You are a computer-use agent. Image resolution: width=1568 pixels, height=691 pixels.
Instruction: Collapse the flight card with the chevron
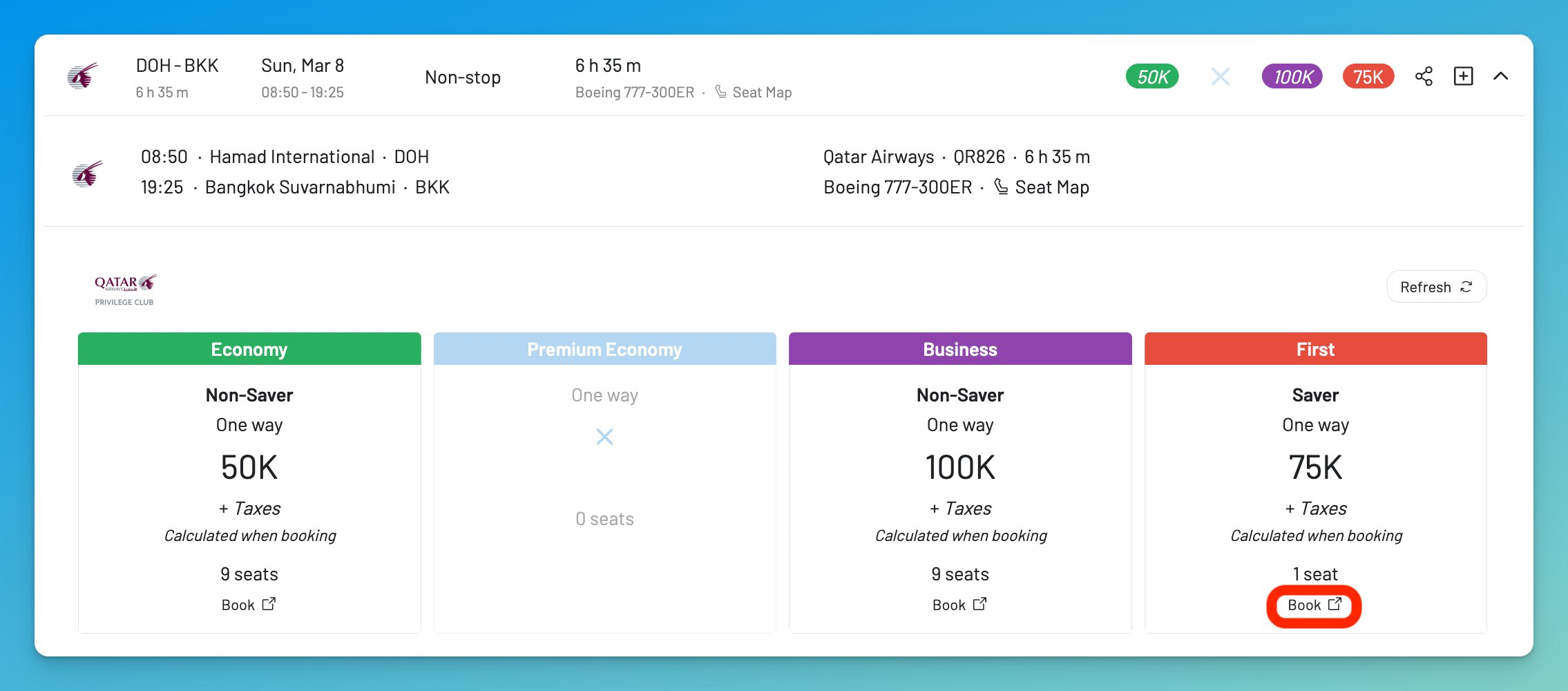point(1503,77)
